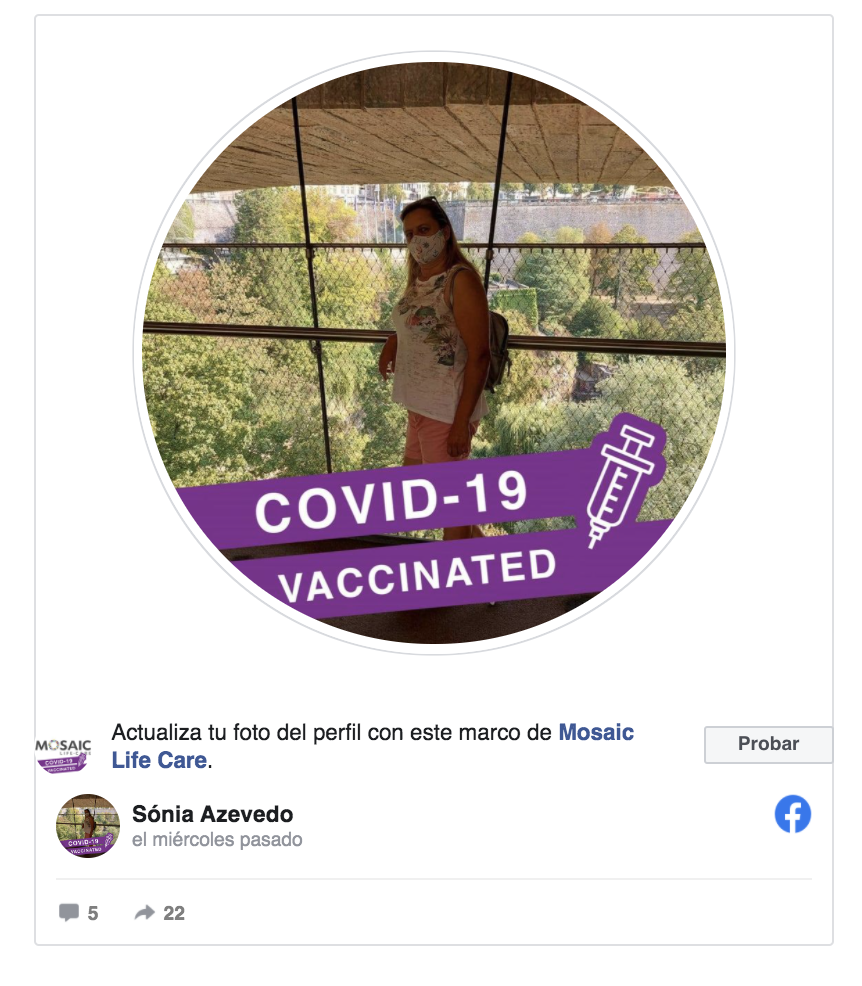862x986 pixels.
Task: Open the Mosaic Life Care page link
Action: 596,732
